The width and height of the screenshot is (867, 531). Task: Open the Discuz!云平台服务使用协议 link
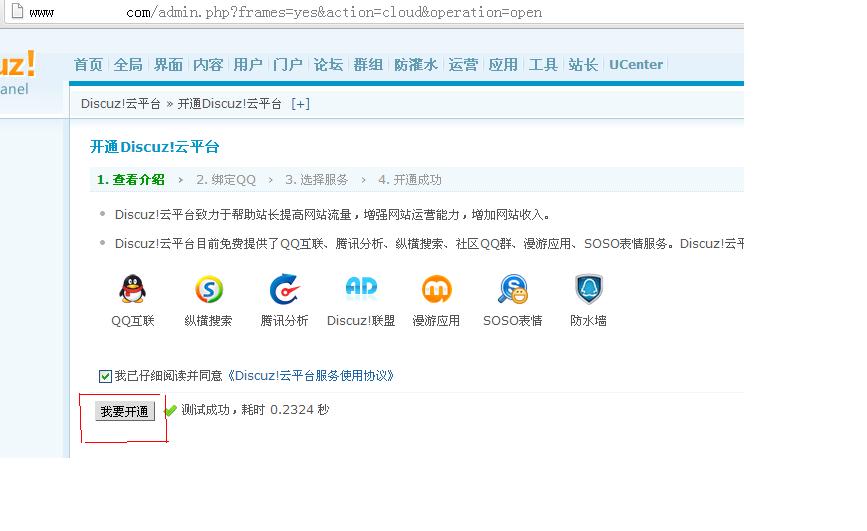[311, 376]
